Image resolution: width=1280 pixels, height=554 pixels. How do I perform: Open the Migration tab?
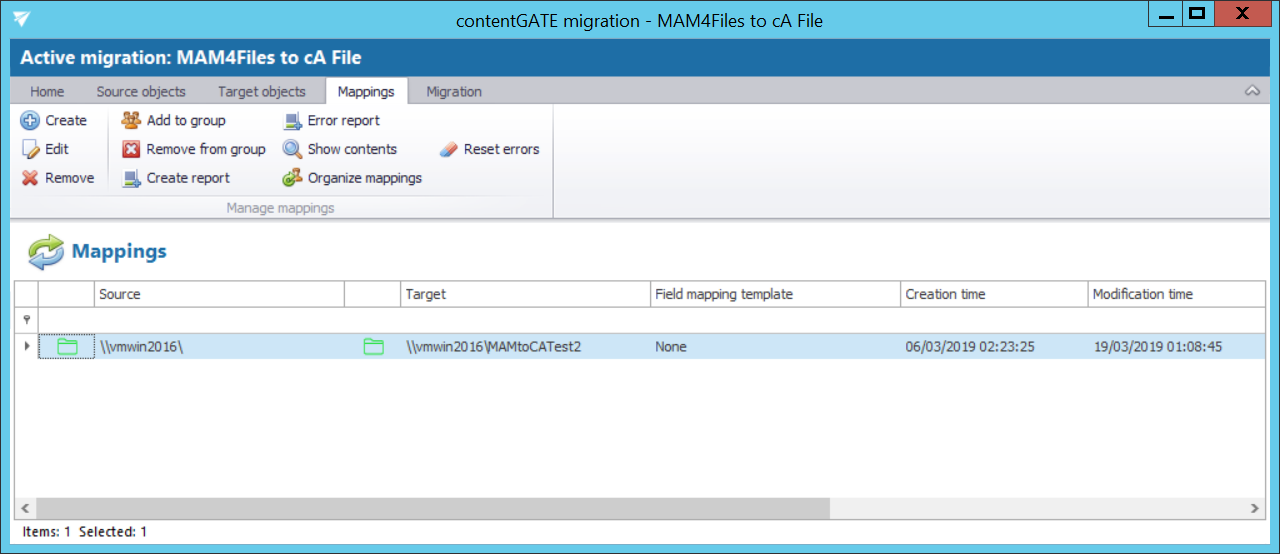454,92
